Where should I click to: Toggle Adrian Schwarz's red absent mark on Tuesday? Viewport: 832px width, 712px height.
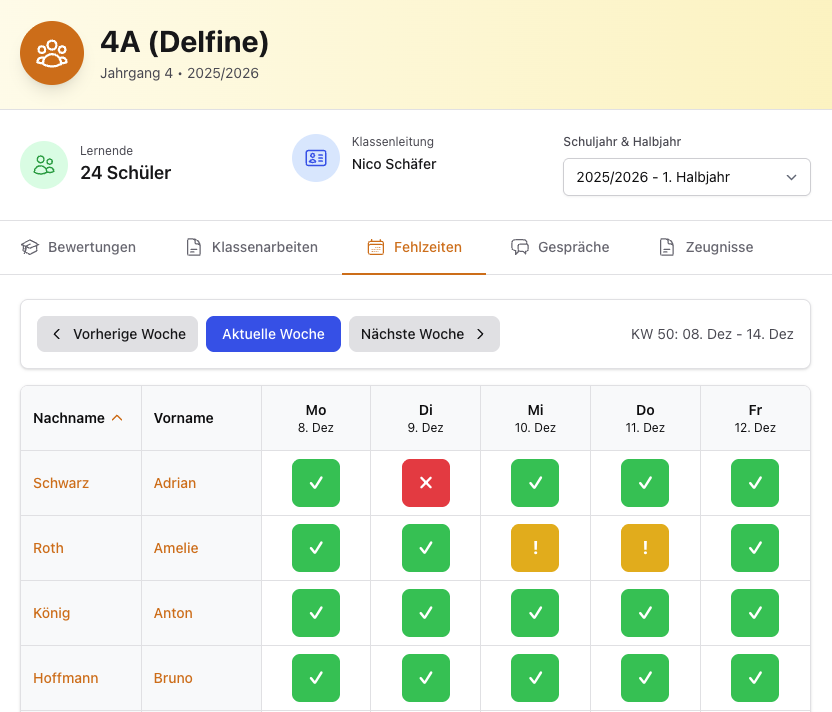tap(426, 483)
